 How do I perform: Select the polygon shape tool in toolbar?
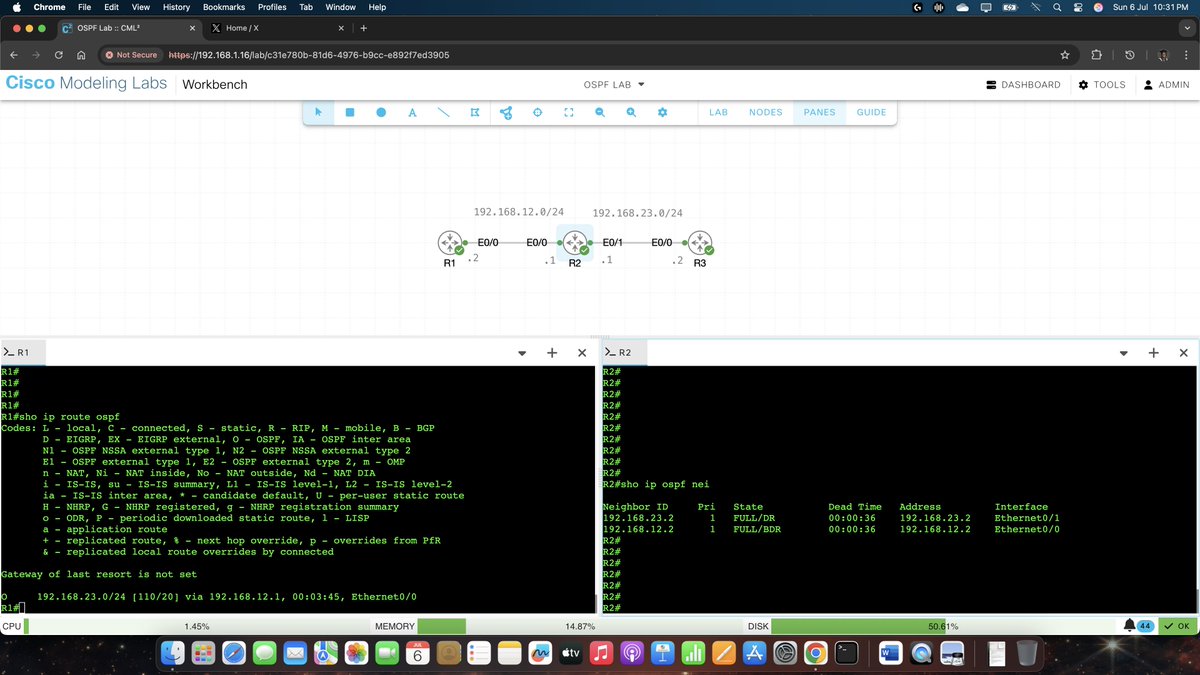[475, 113]
